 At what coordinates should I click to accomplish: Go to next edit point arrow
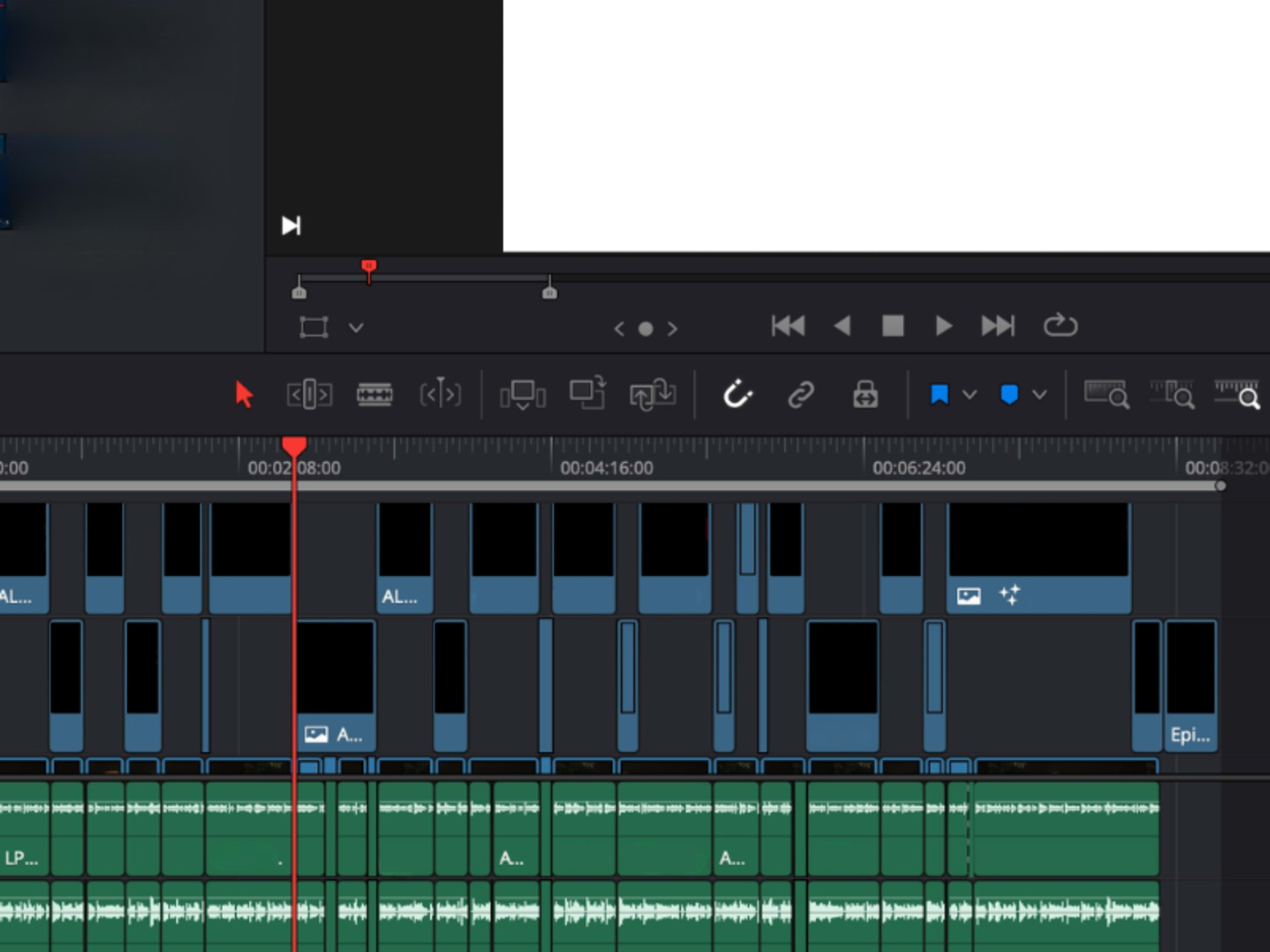[672, 329]
